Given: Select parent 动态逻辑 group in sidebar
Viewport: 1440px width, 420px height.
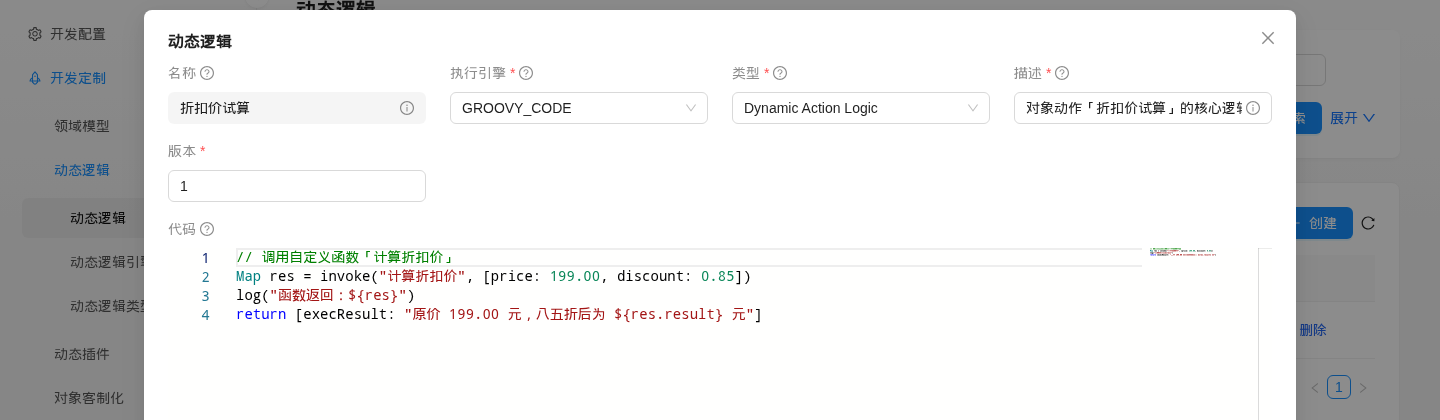Looking at the screenshot, I should (82, 170).
